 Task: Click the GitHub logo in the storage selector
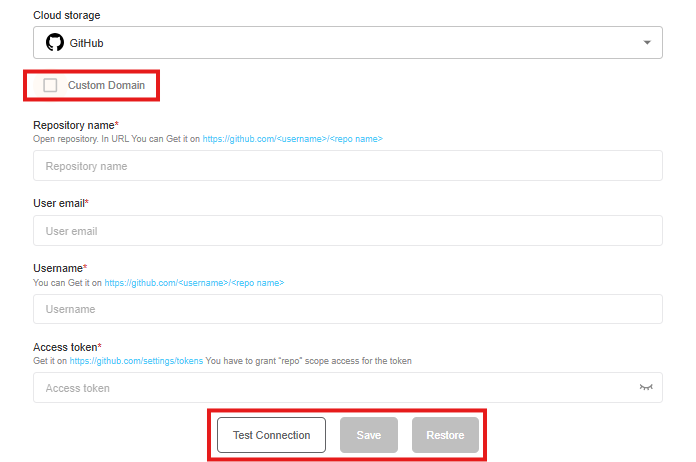55,43
